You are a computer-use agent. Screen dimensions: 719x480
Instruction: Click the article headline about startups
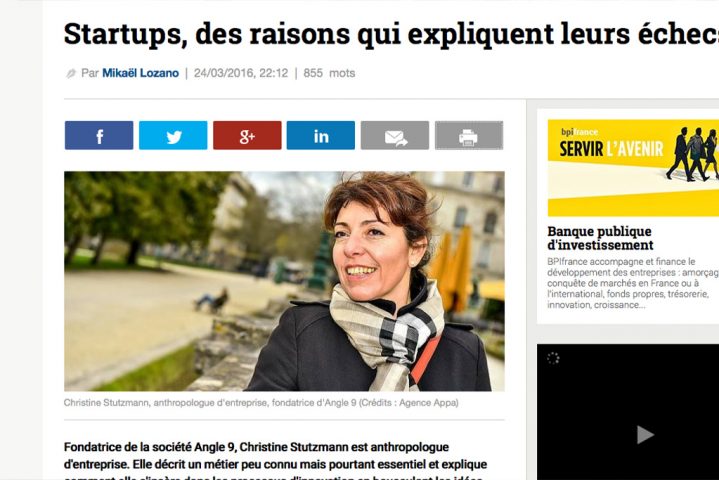(391, 34)
